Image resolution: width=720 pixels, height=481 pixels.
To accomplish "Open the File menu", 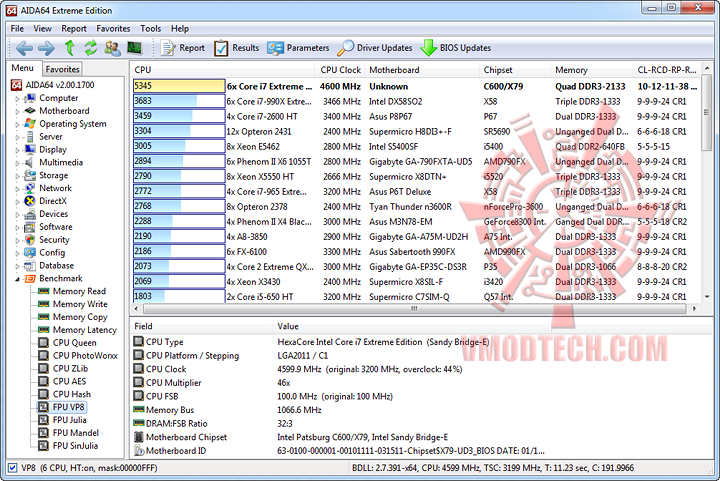I will pyautogui.click(x=17, y=28).
